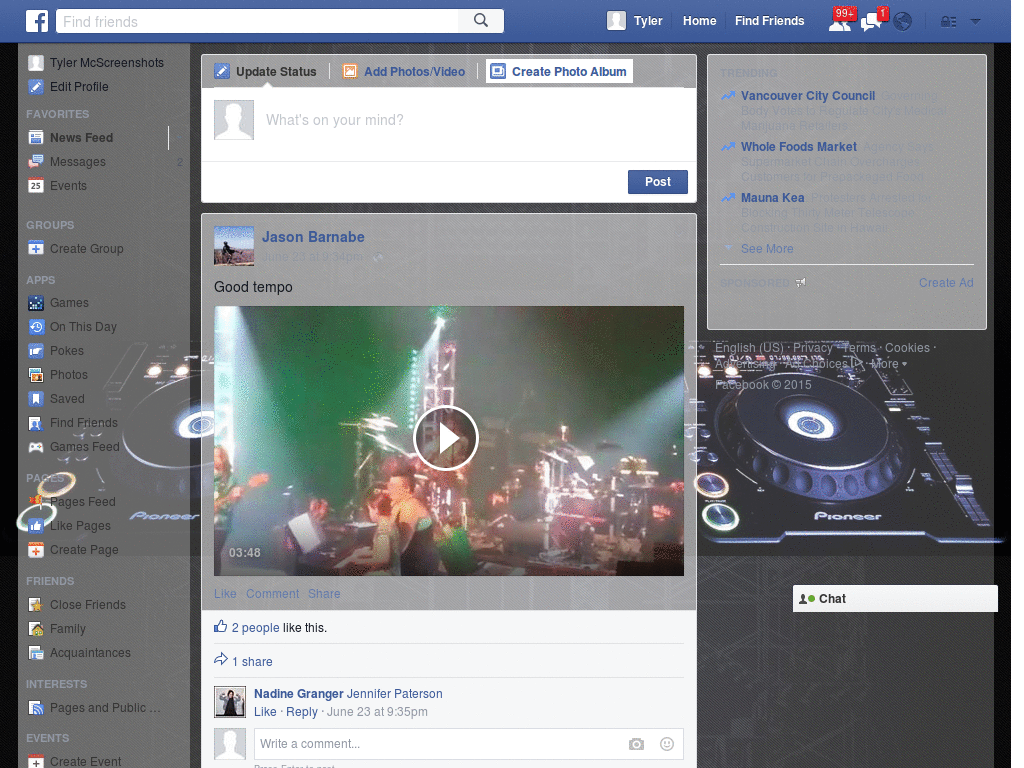Viewport: 1024px width, 768px height.
Task: Open the 2 people likes link
Action: coord(255,628)
